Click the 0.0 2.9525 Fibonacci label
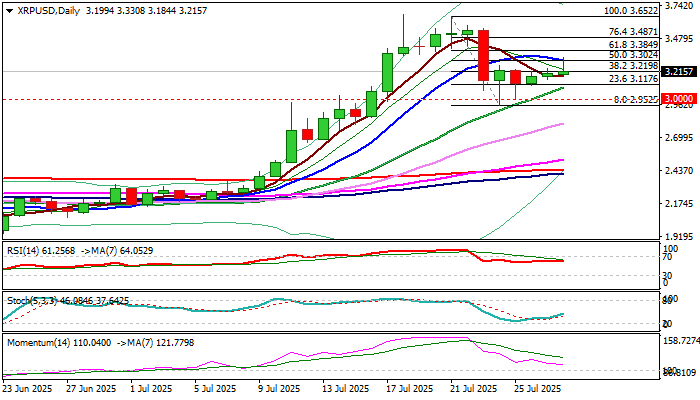700x400 pixels. (636, 100)
